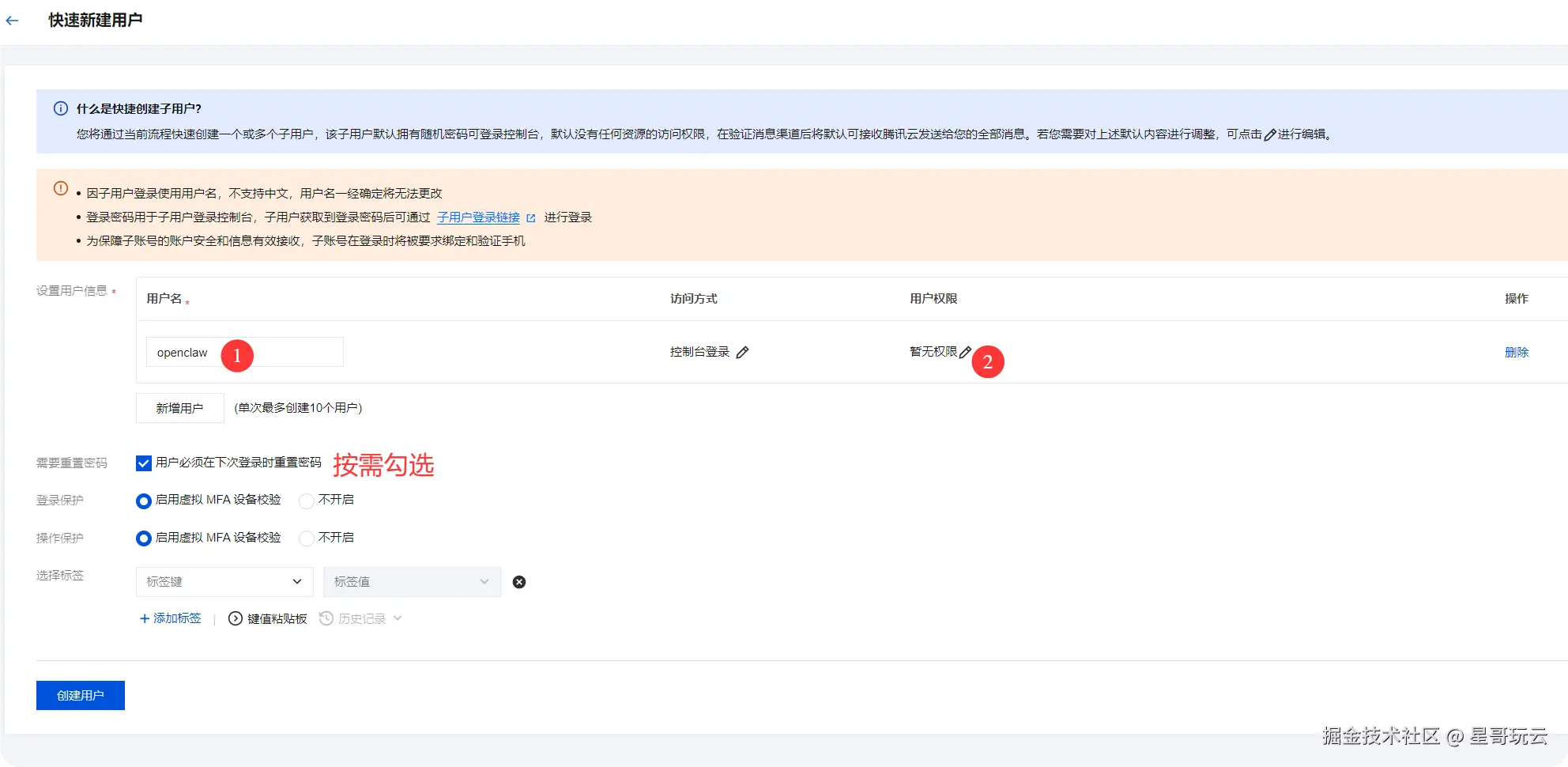Open the 标签值 dropdown
Viewport: 1568px width, 767px height.
[x=412, y=582]
